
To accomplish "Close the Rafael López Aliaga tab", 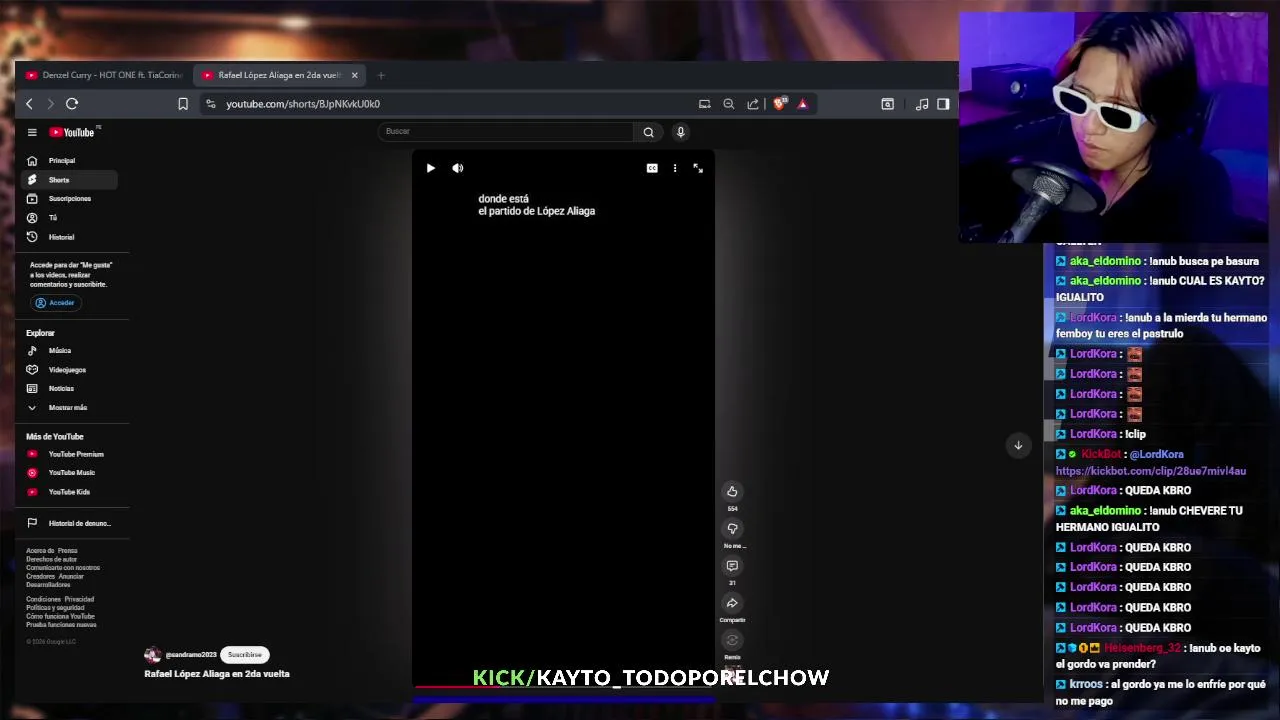I will tap(354, 75).
